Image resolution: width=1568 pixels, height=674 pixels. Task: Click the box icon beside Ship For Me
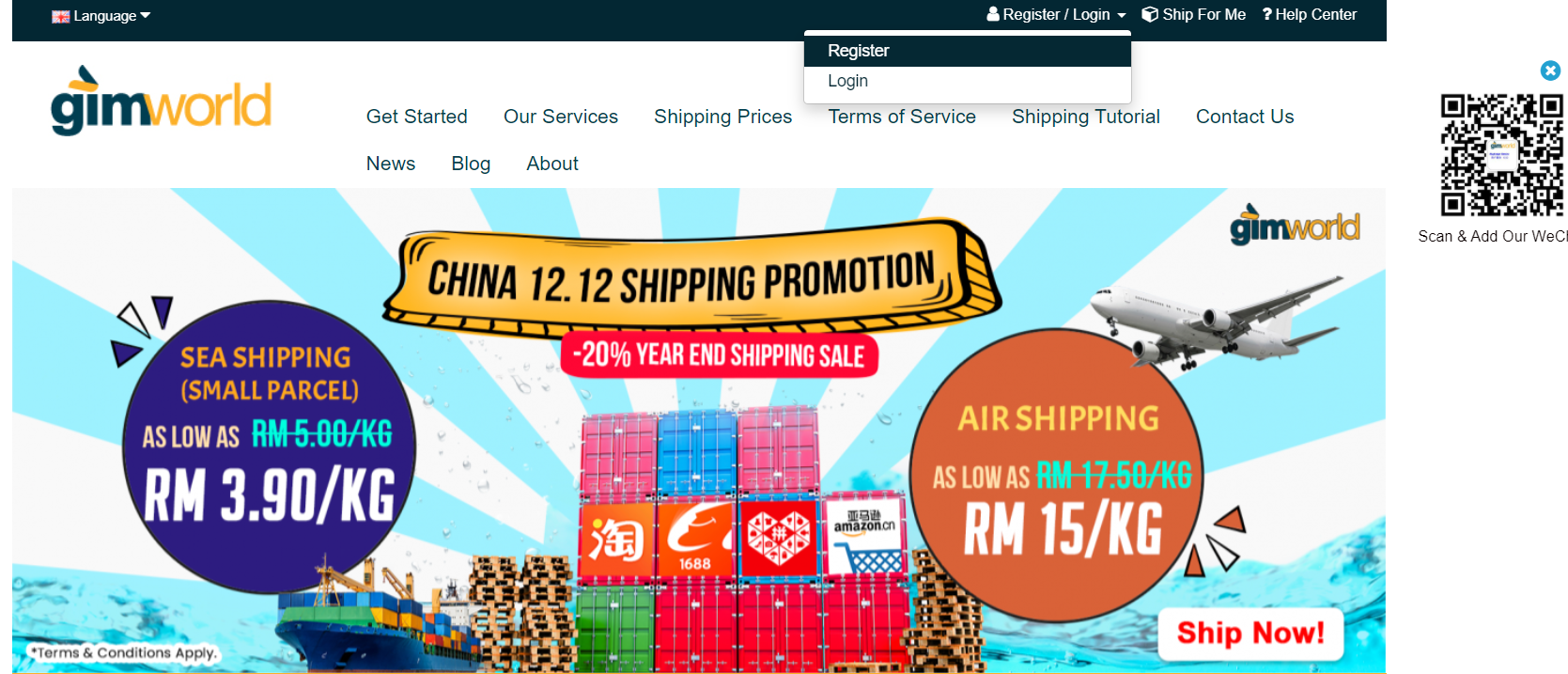pos(1150,14)
